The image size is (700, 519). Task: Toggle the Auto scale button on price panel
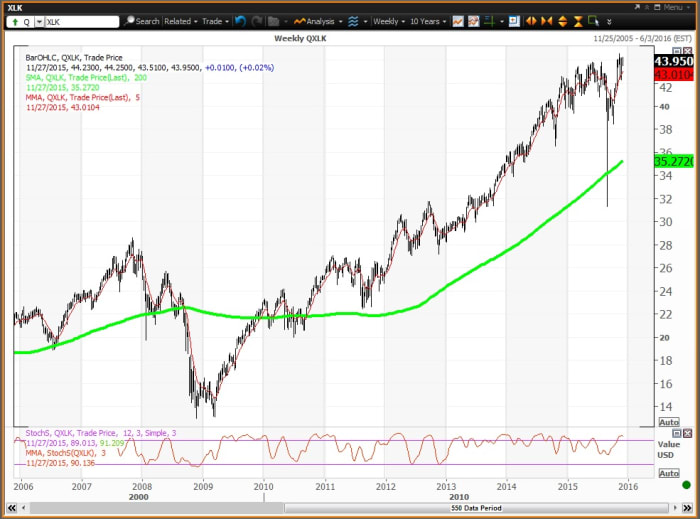coord(669,422)
